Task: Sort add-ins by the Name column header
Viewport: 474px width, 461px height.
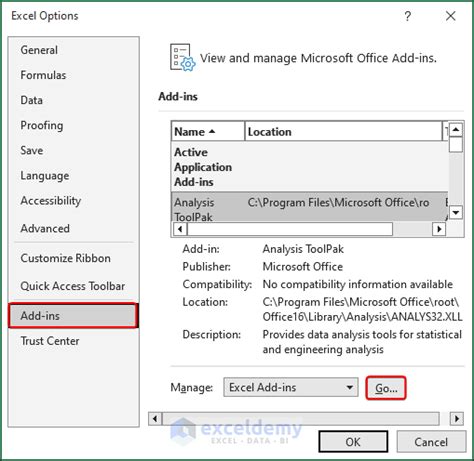Action: coord(208,132)
